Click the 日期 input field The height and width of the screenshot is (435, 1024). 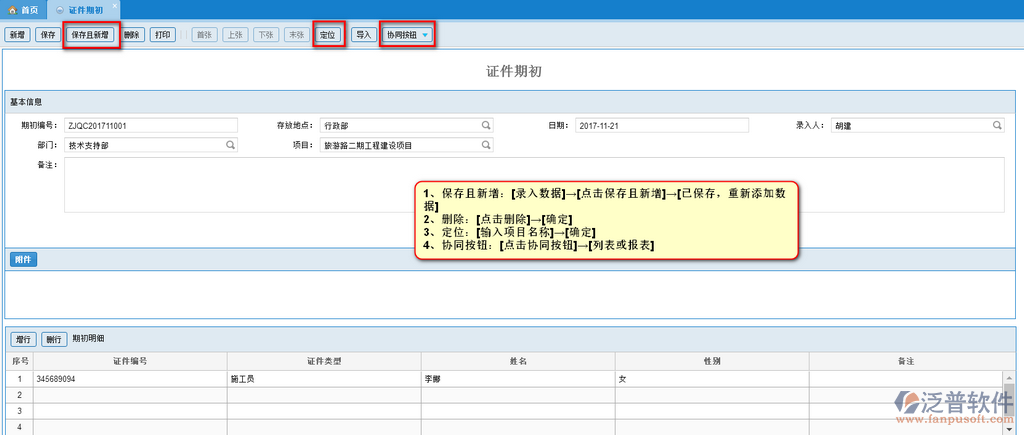[661, 126]
